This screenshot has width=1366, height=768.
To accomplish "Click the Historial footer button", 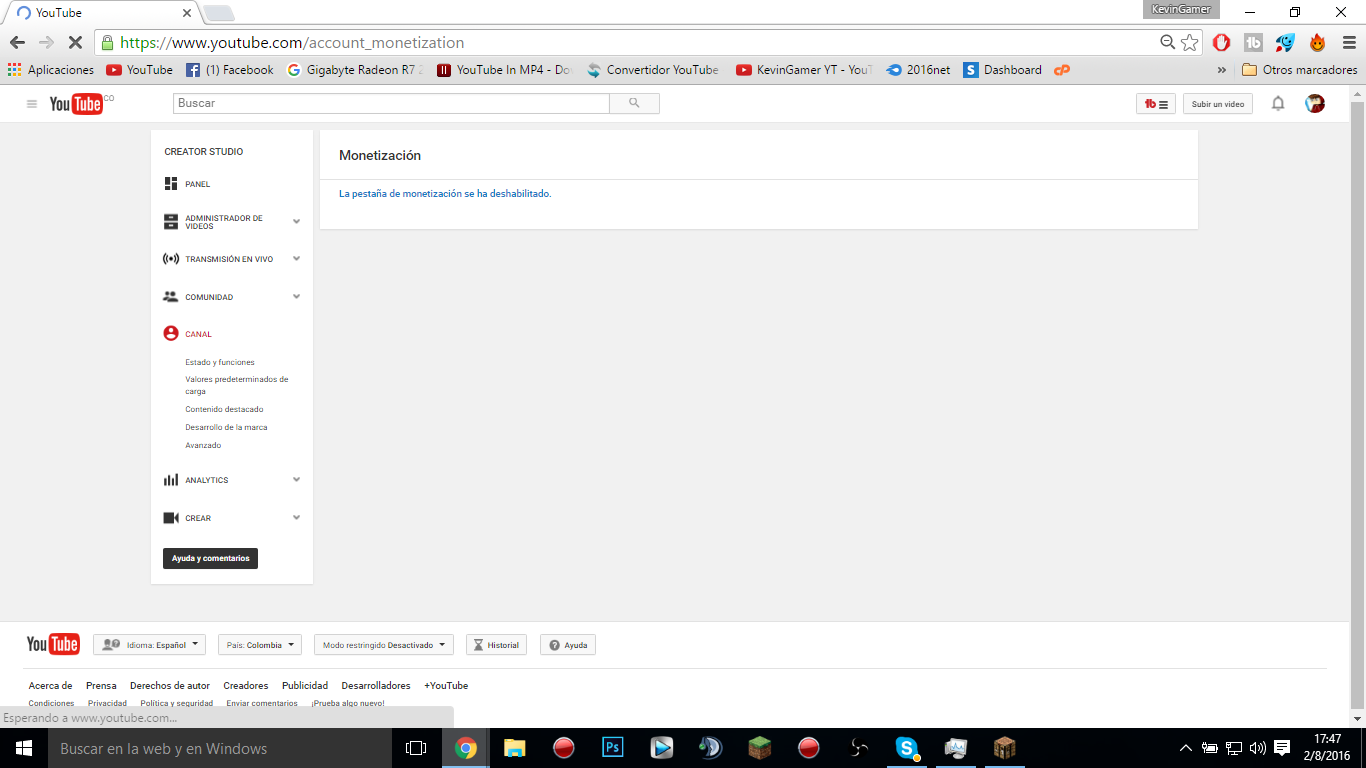I will pos(496,645).
